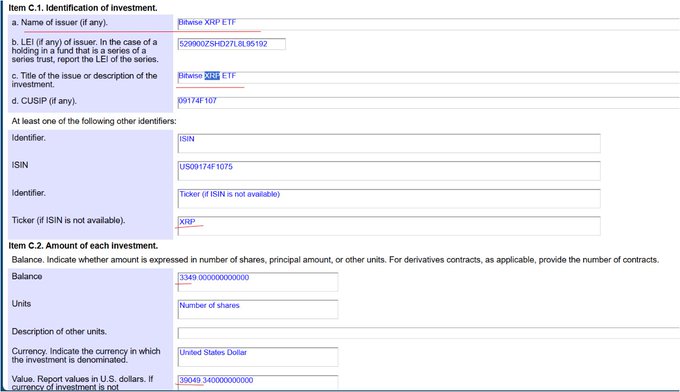Click the 'a. Name of issuer (if any).' label
This screenshot has height=392, width=680.
pos(59,22)
